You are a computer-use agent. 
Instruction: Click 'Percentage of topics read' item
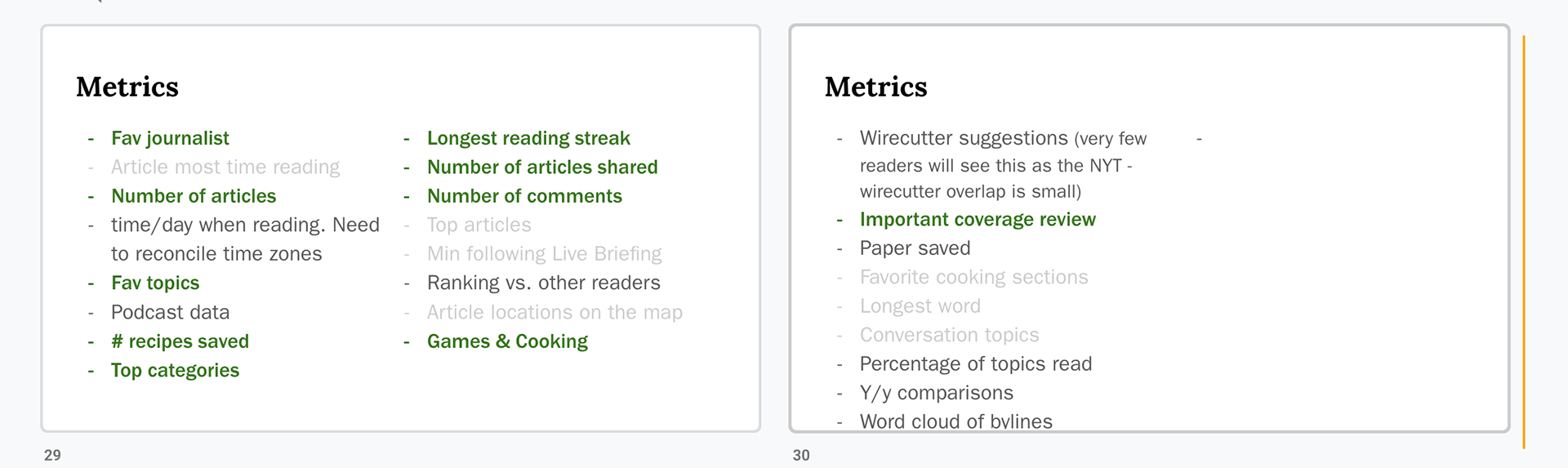tap(976, 364)
